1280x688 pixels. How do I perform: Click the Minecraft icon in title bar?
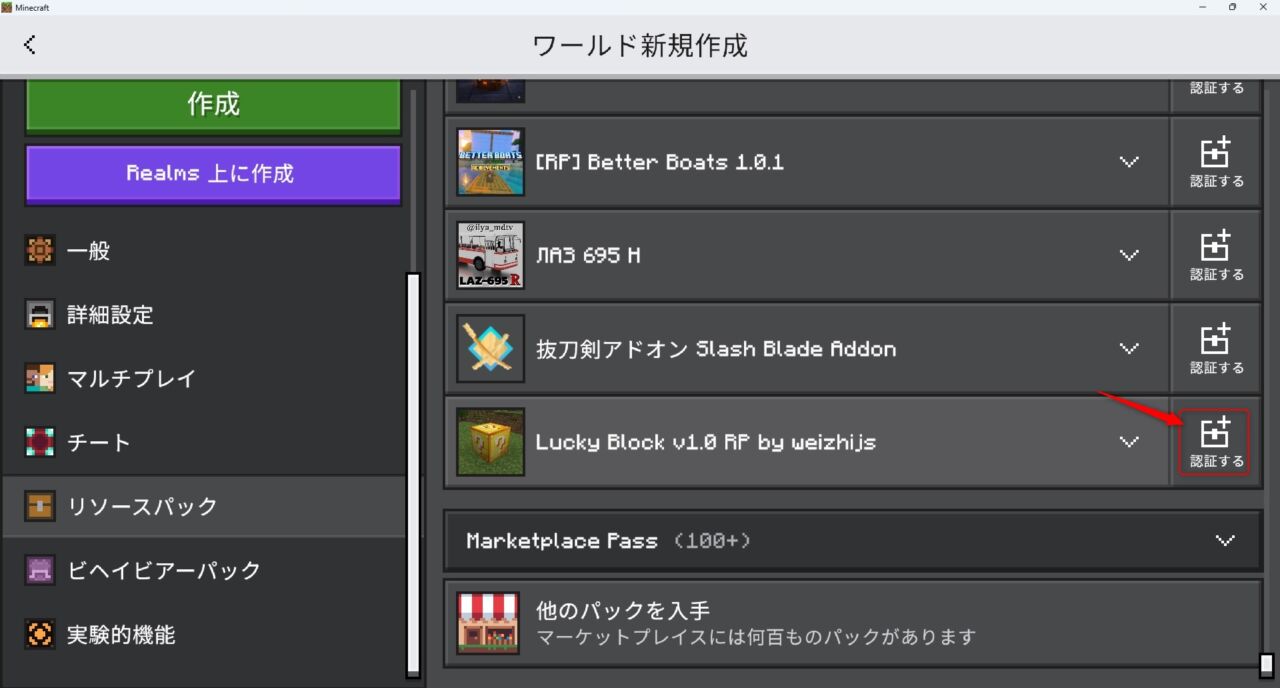(7, 7)
